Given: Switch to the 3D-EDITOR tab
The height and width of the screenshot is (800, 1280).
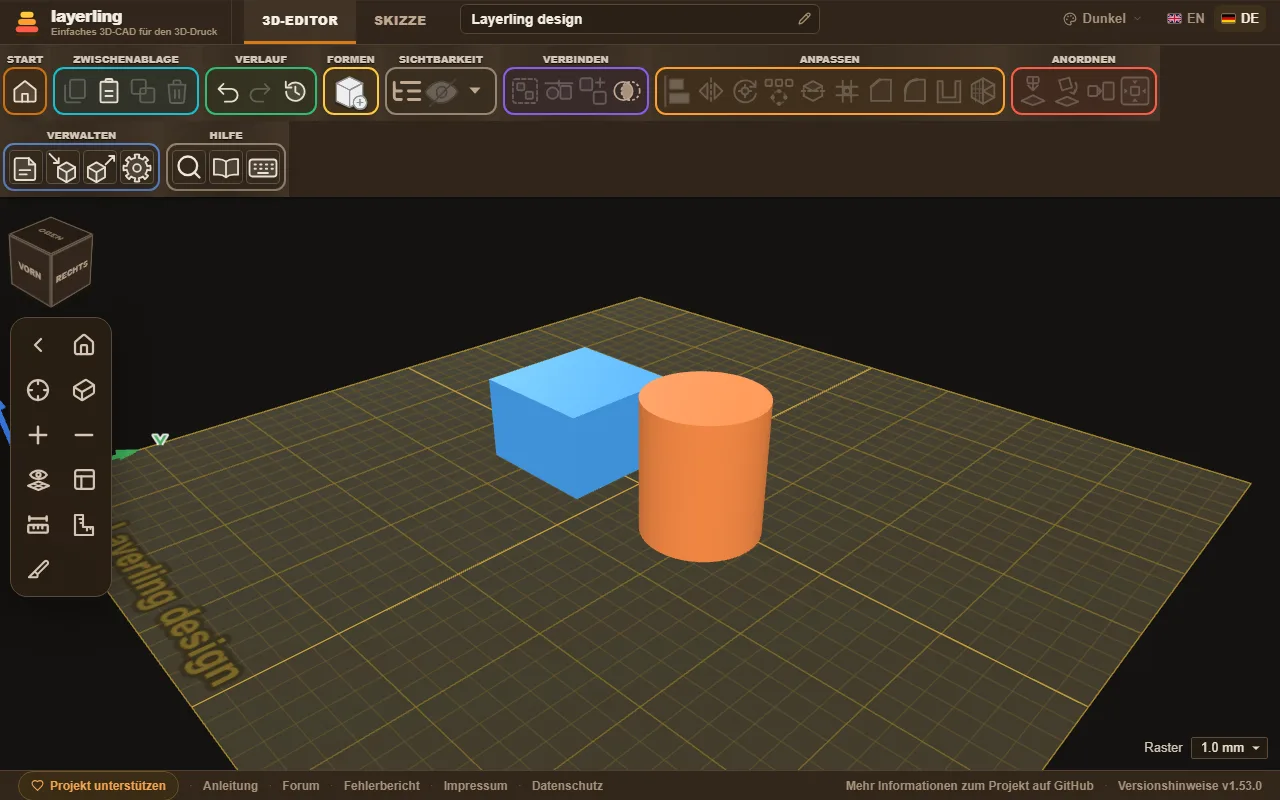Looking at the screenshot, I should (300, 21).
